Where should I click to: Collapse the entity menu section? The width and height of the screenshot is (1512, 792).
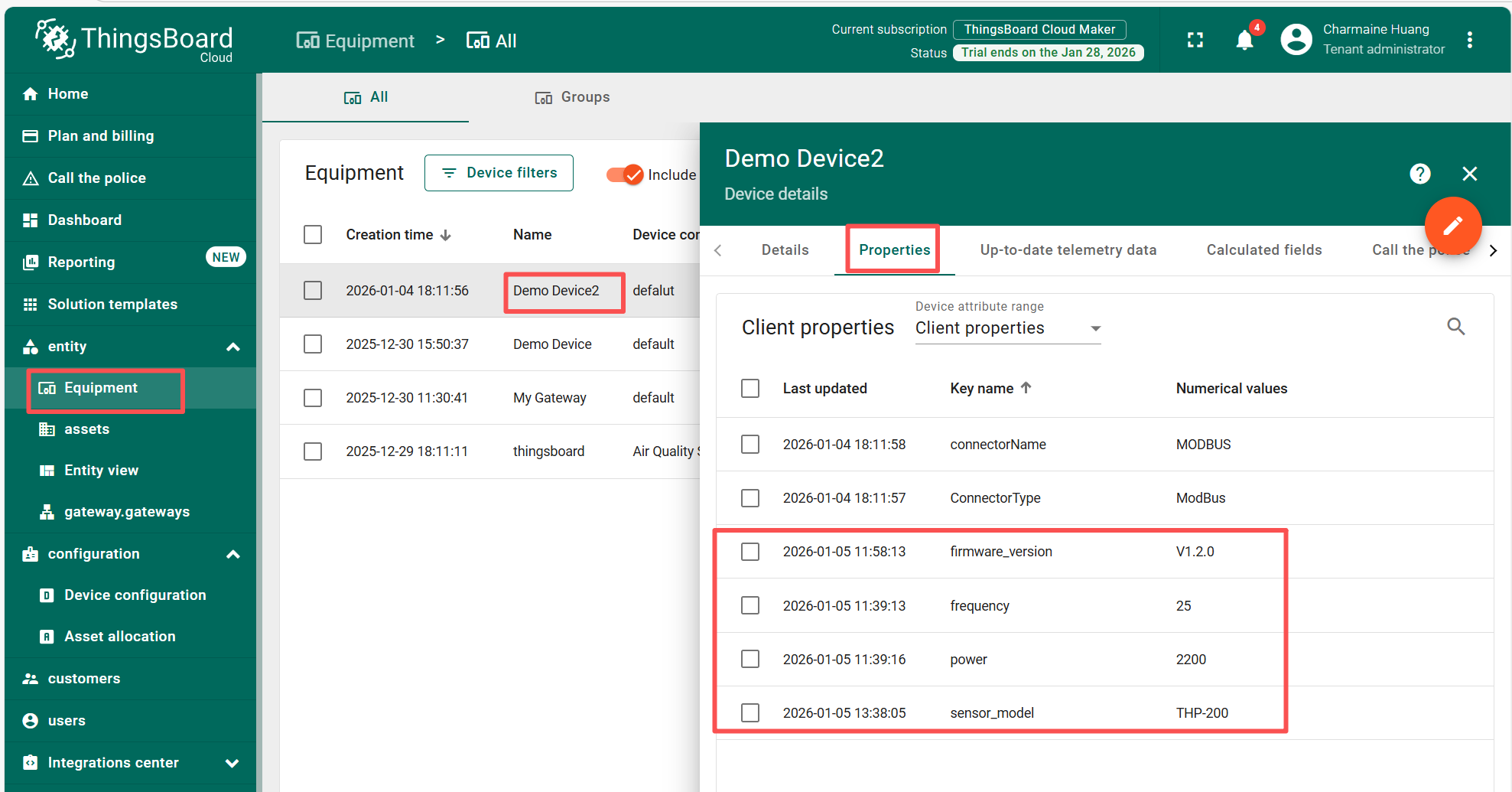(233, 347)
